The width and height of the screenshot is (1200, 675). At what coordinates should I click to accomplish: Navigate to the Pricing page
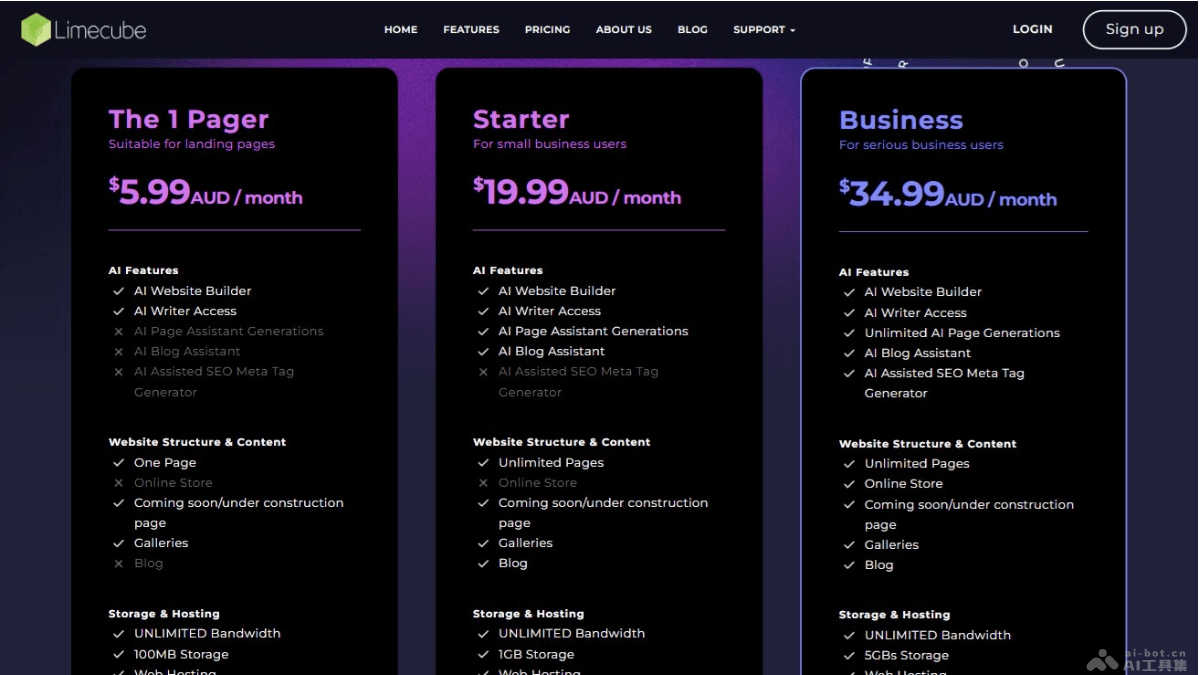547,30
